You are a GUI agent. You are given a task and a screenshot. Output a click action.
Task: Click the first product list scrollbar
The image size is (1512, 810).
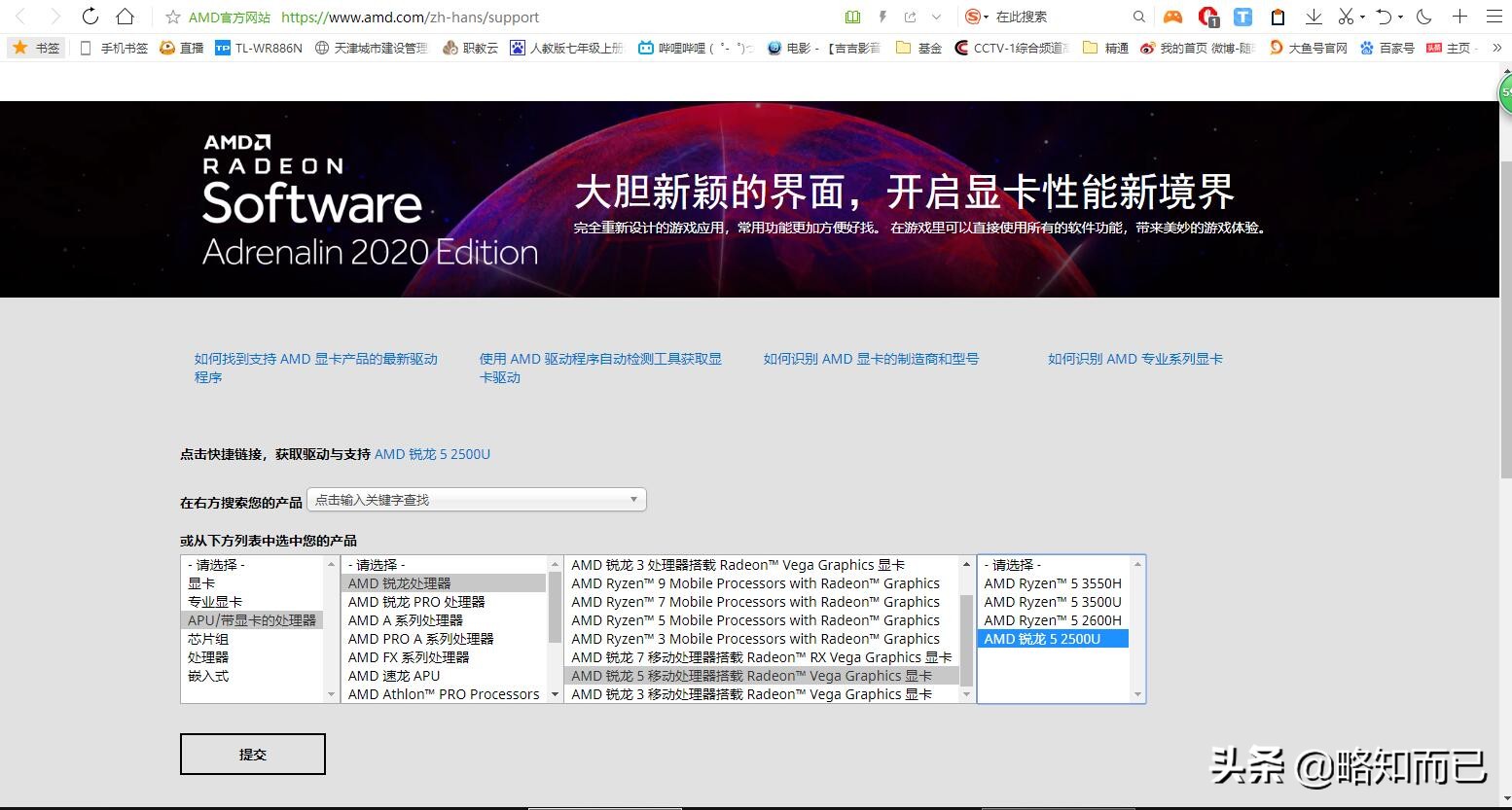click(x=332, y=628)
